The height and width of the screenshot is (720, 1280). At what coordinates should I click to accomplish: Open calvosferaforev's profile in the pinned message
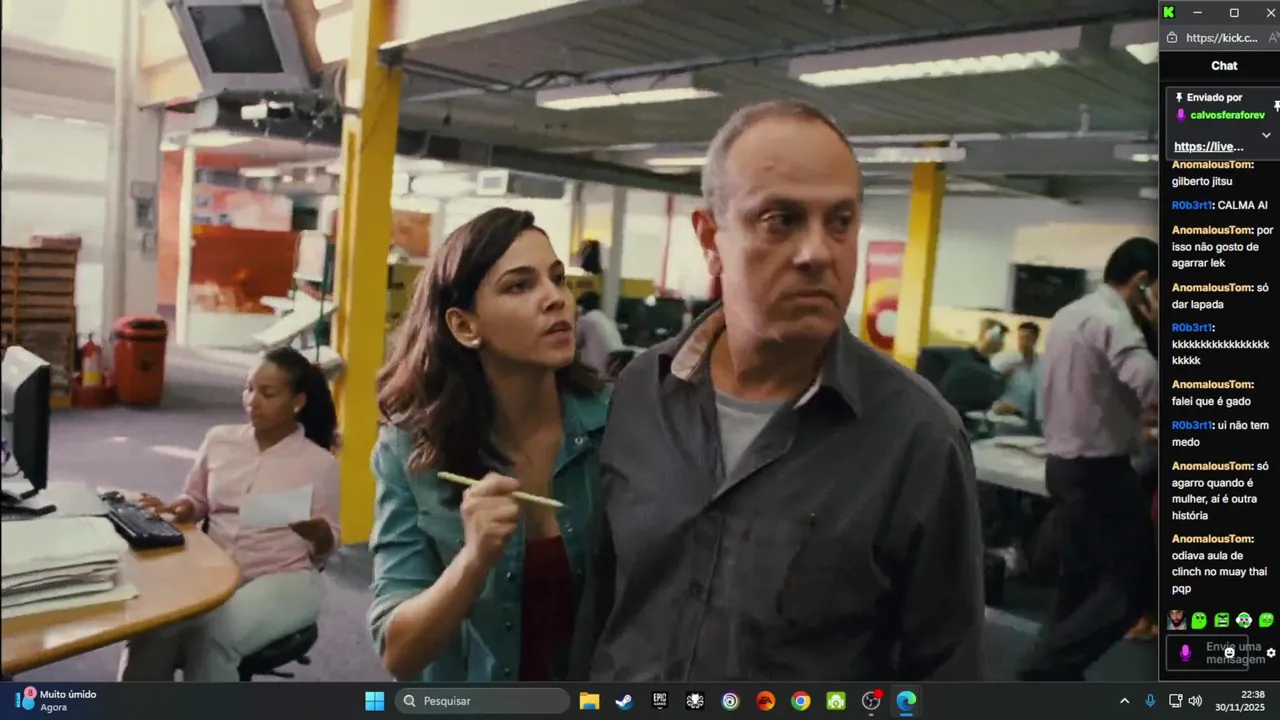pos(1227,115)
